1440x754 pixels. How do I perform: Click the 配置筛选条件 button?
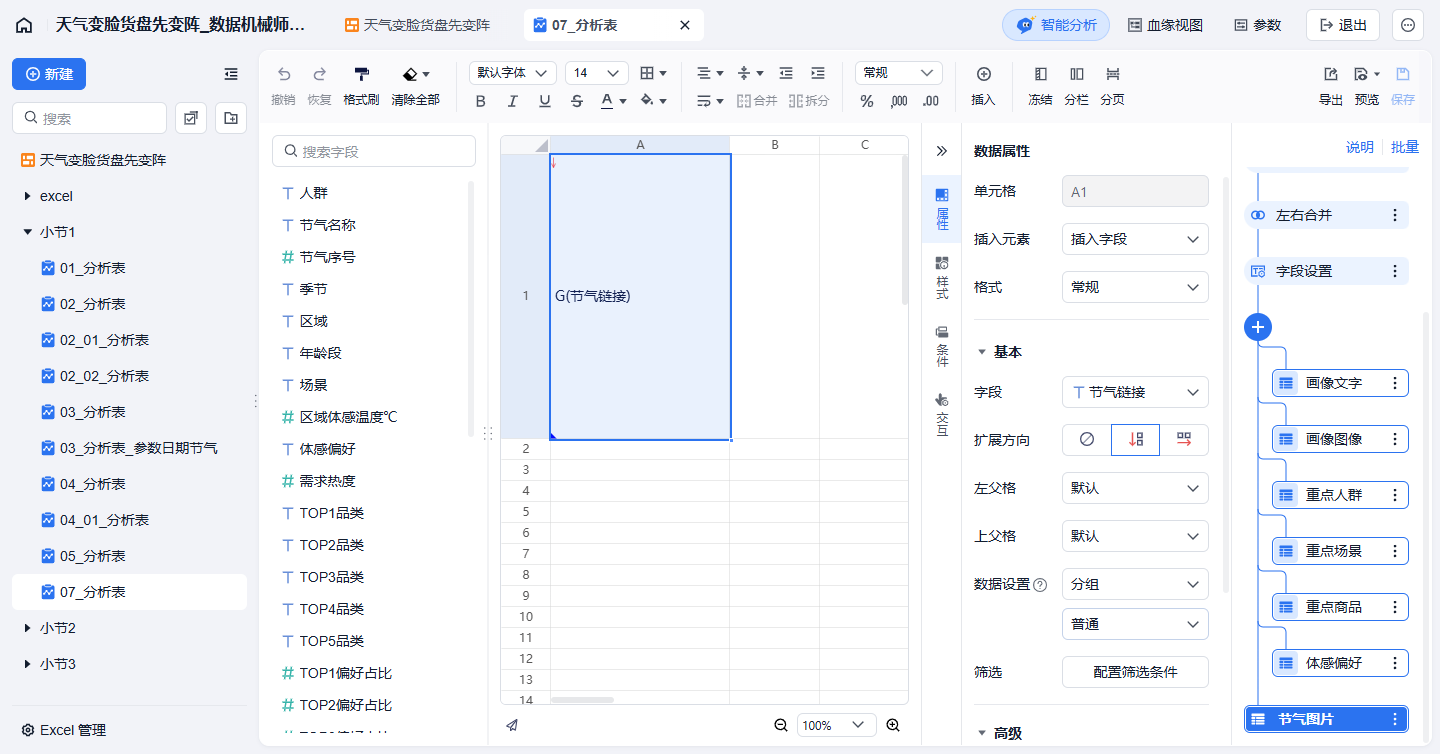1135,672
